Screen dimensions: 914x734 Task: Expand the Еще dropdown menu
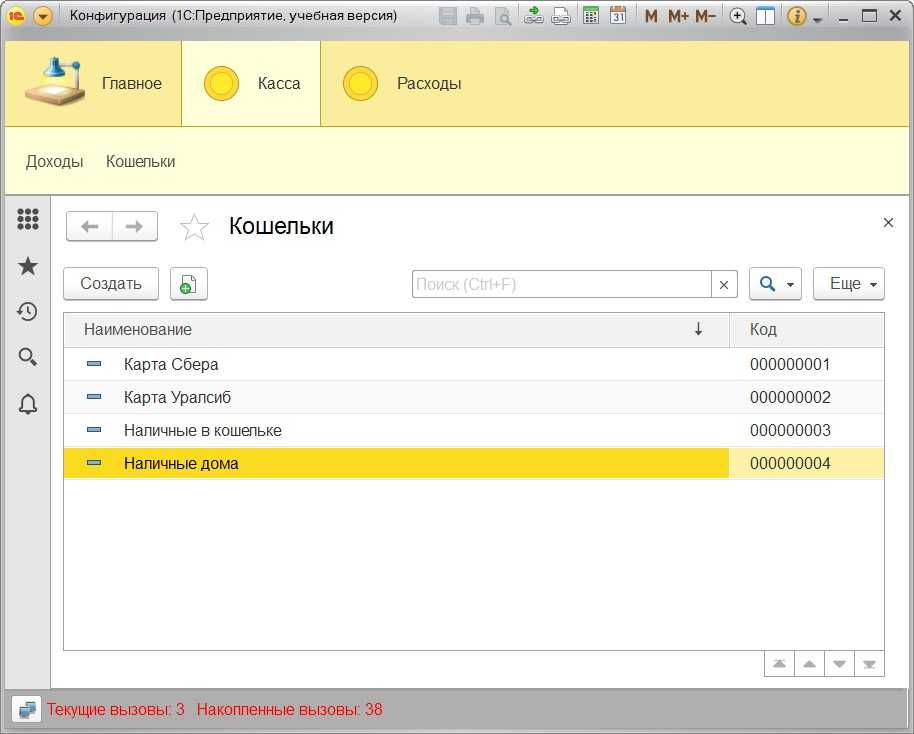coord(848,284)
